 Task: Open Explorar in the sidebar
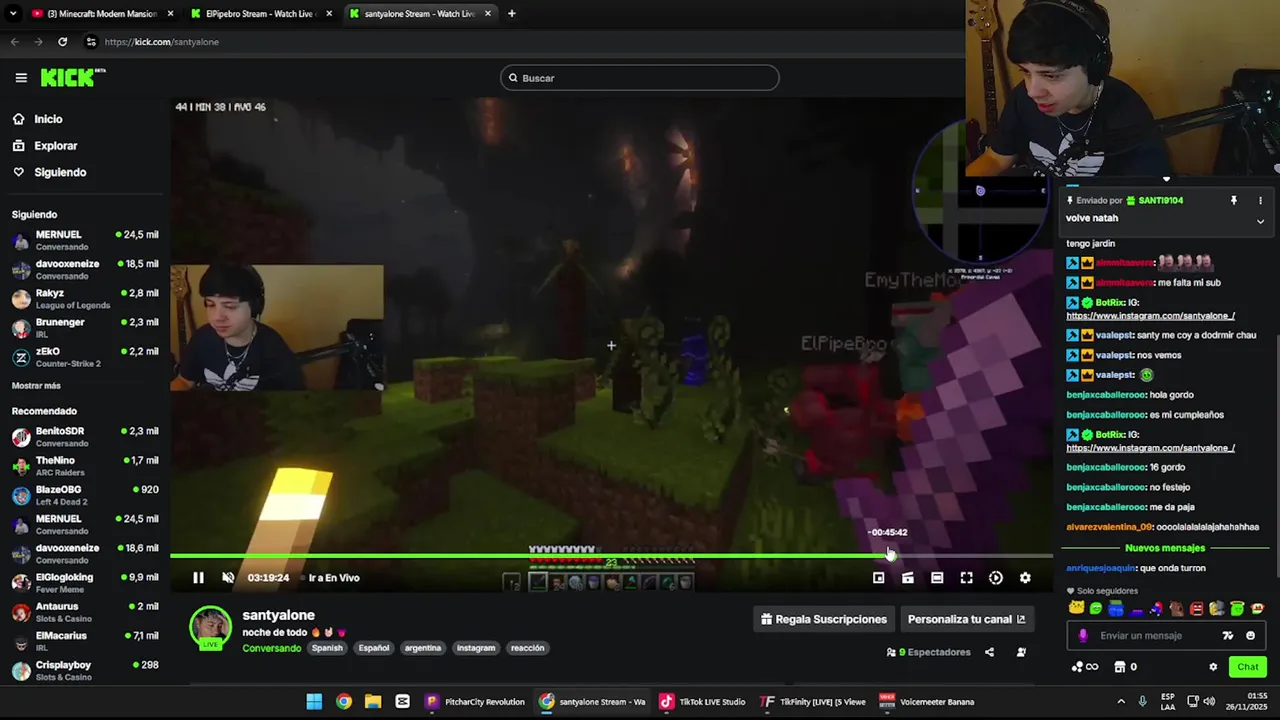(55, 146)
